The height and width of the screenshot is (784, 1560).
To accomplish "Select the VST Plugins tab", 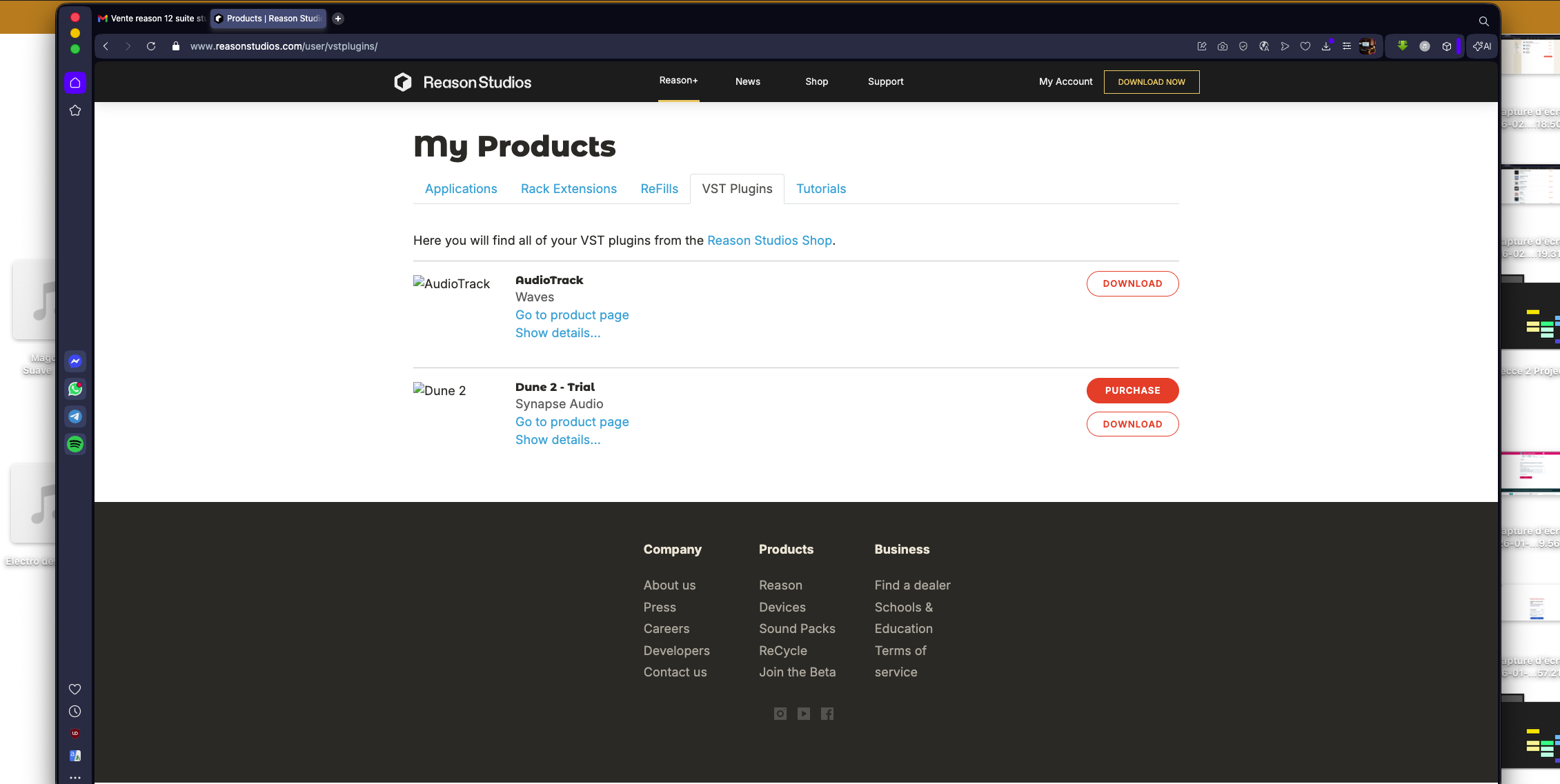I will pos(737,189).
